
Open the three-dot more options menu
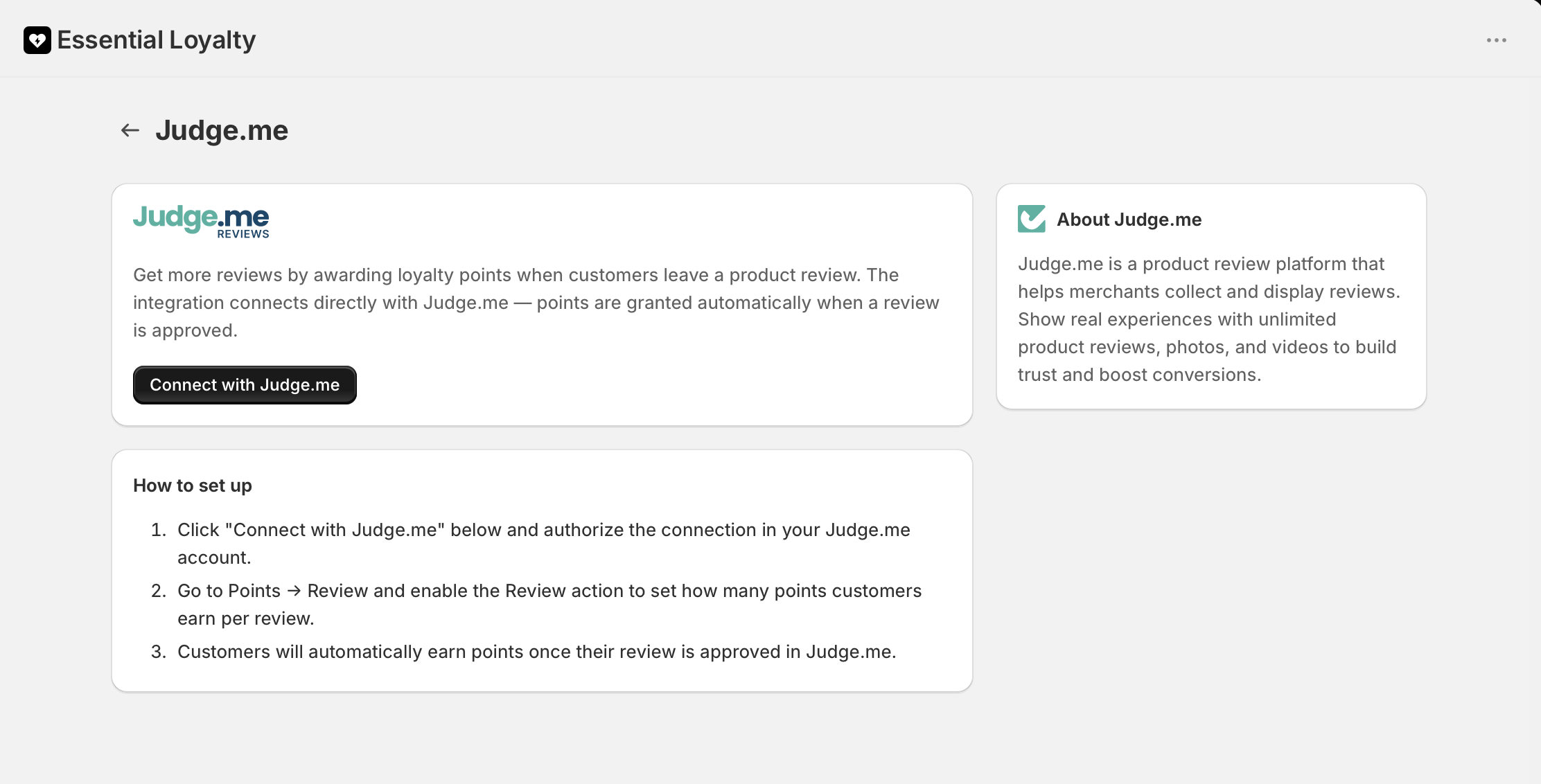click(1496, 40)
